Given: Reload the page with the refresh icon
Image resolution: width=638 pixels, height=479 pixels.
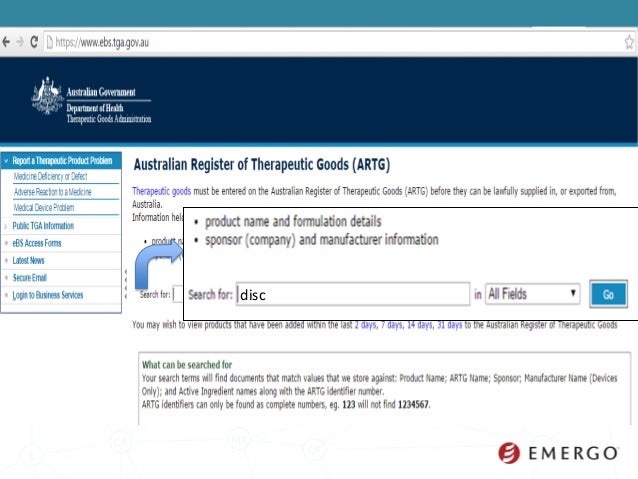Looking at the screenshot, I should click(x=34, y=42).
